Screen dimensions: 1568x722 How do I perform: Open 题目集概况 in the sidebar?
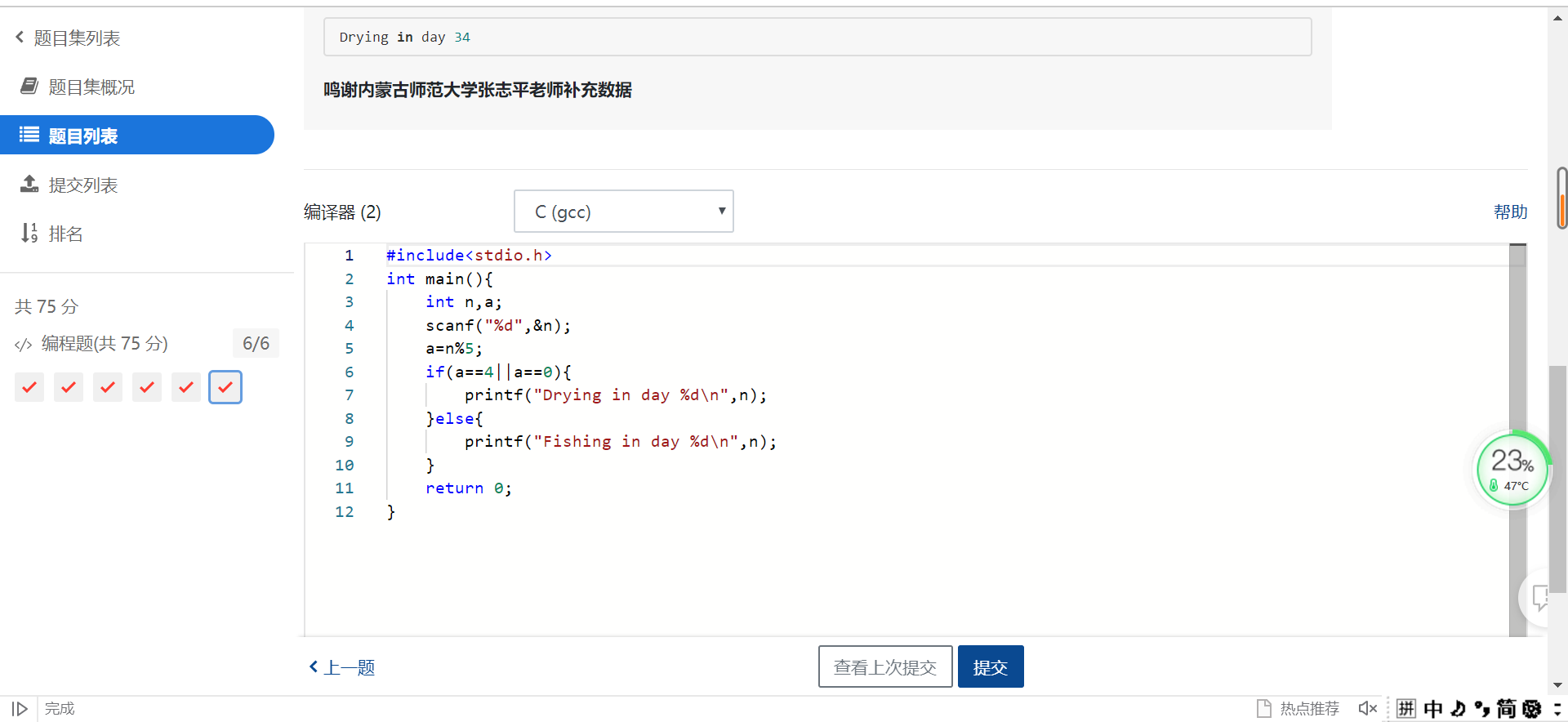point(91,87)
